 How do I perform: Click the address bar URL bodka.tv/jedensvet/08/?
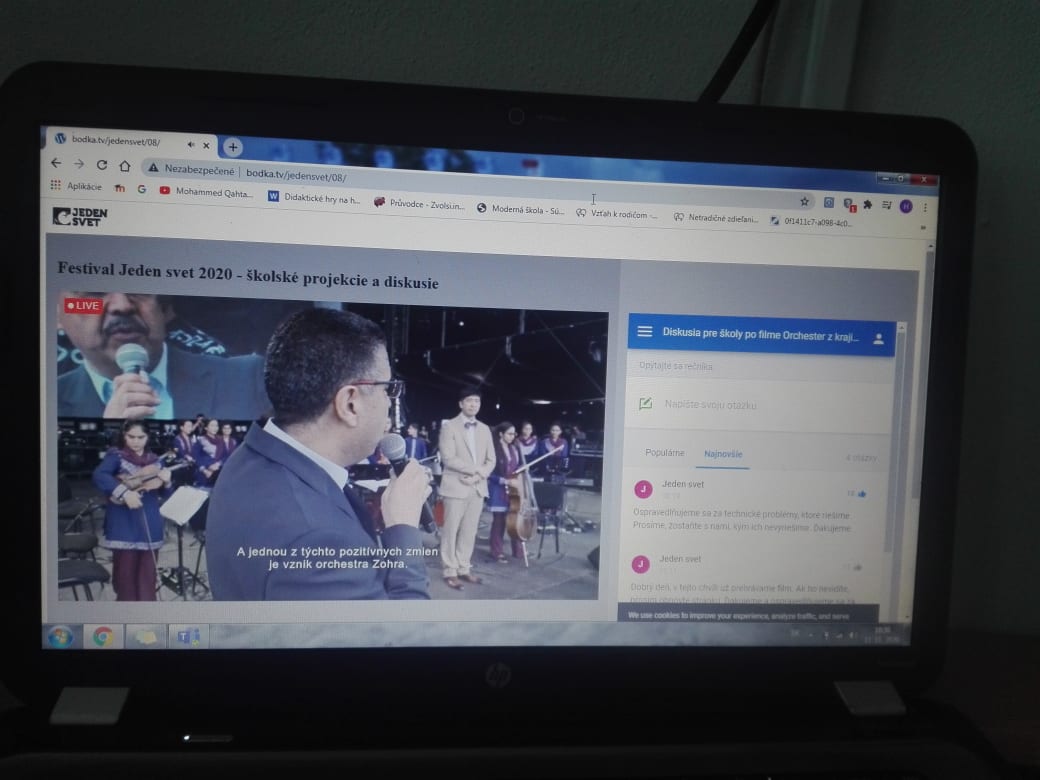tap(296, 175)
